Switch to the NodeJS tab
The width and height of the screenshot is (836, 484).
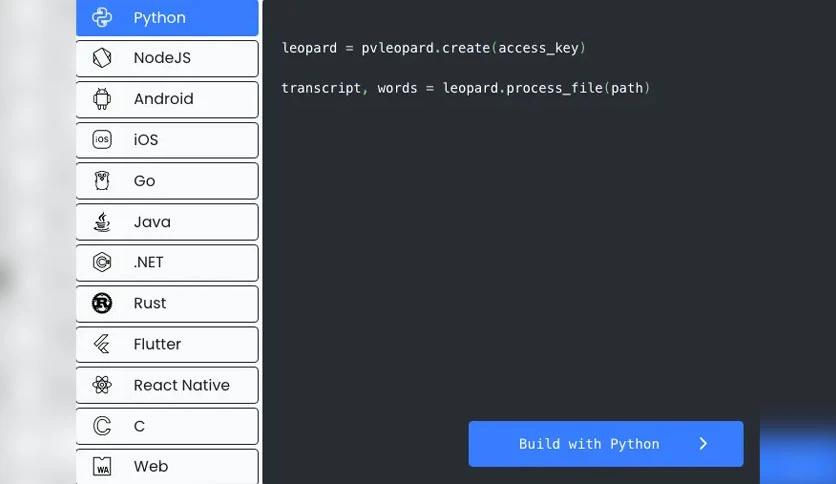[x=167, y=58]
